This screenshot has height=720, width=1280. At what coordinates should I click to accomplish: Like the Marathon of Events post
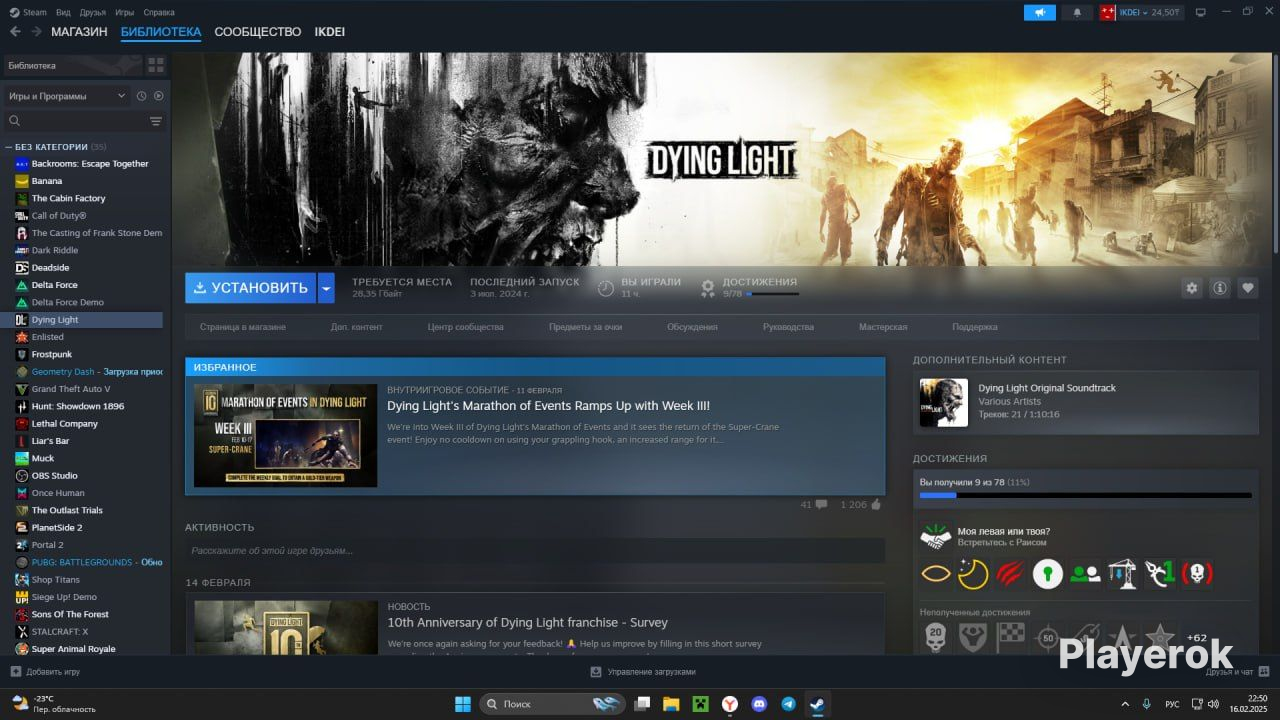coord(876,505)
